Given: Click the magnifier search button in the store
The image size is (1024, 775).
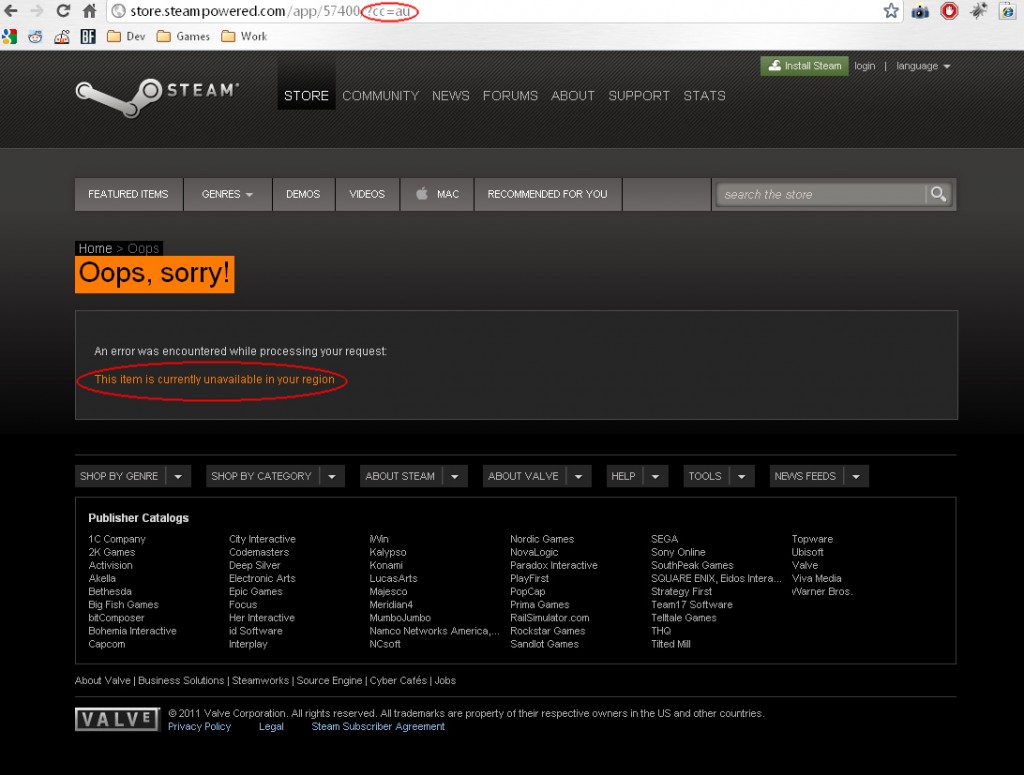Looking at the screenshot, I should 938,194.
